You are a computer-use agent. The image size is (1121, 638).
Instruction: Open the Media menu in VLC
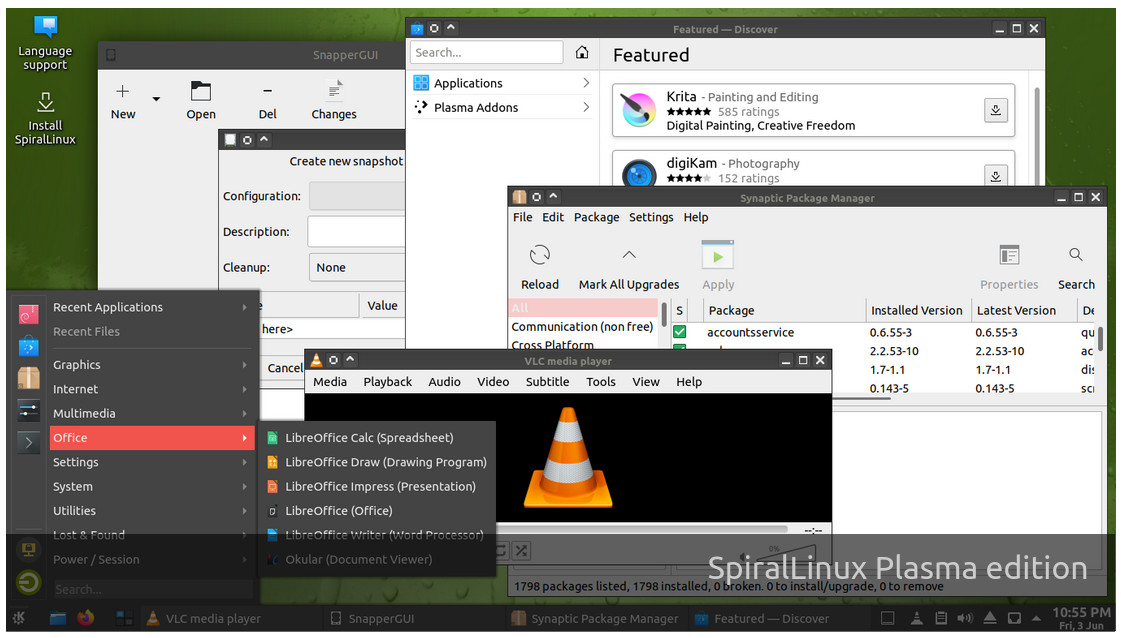point(330,382)
